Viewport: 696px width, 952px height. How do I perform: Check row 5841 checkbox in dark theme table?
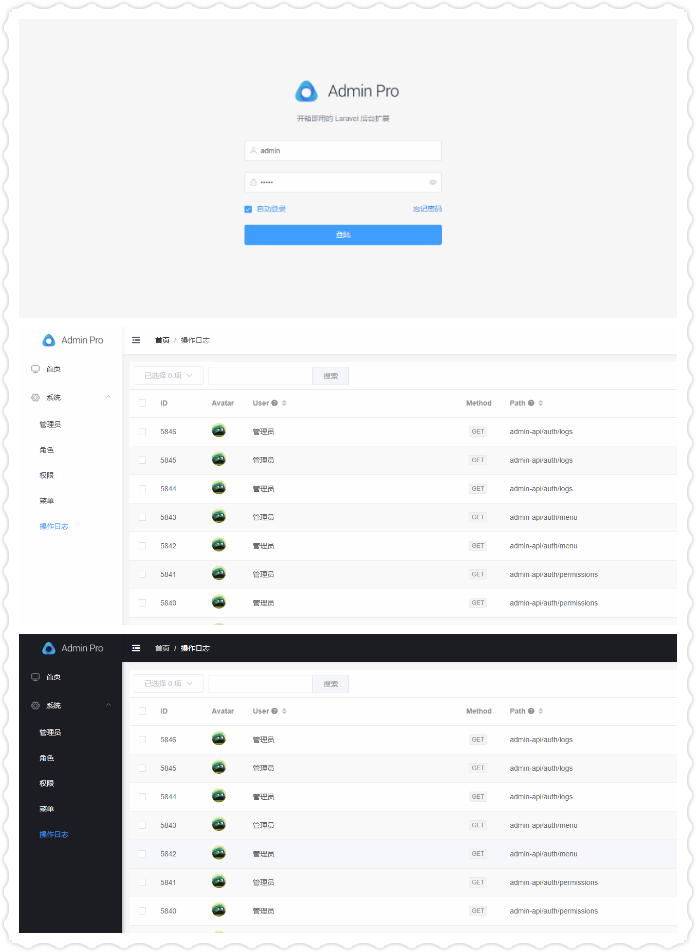[142, 882]
